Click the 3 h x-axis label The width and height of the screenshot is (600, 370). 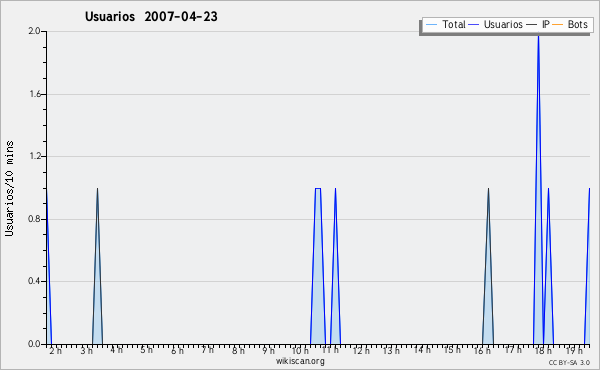coord(86,350)
